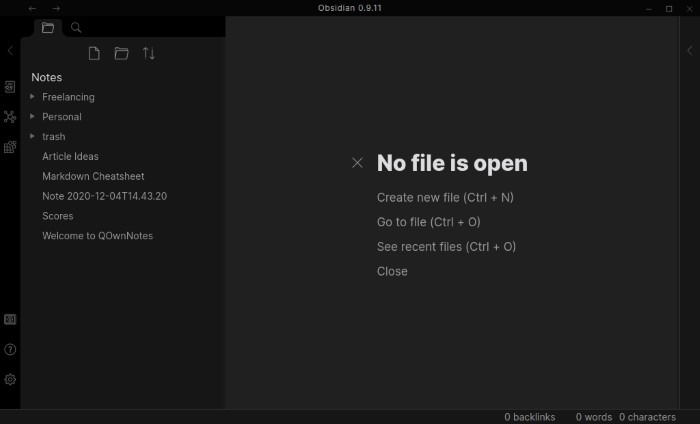Open the Settings gear
The height and width of the screenshot is (424, 700).
(x=10, y=380)
